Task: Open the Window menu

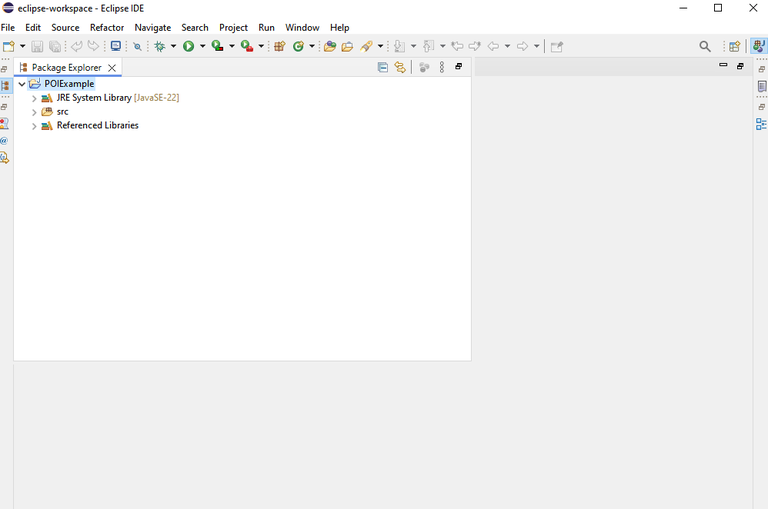Action: click(302, 27)
